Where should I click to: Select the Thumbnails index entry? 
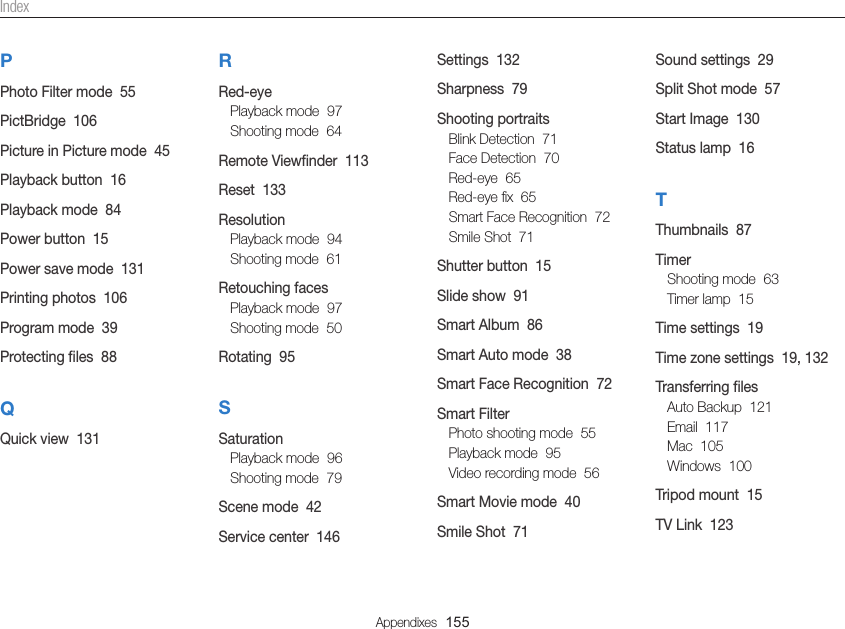coord(702,230)
